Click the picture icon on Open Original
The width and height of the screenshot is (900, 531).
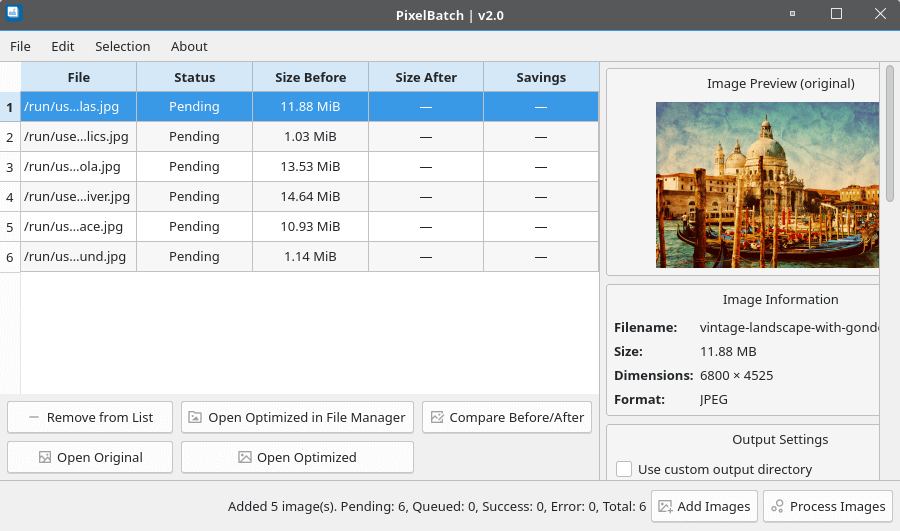pos(44,457)
